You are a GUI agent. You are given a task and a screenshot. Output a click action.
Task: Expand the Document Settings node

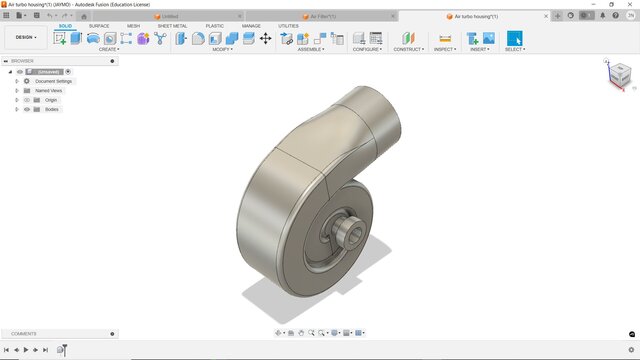point(17,81)
